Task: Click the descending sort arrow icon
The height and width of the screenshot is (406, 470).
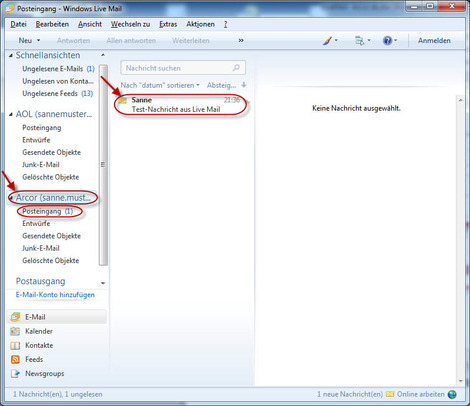Action: coord(244,85)
